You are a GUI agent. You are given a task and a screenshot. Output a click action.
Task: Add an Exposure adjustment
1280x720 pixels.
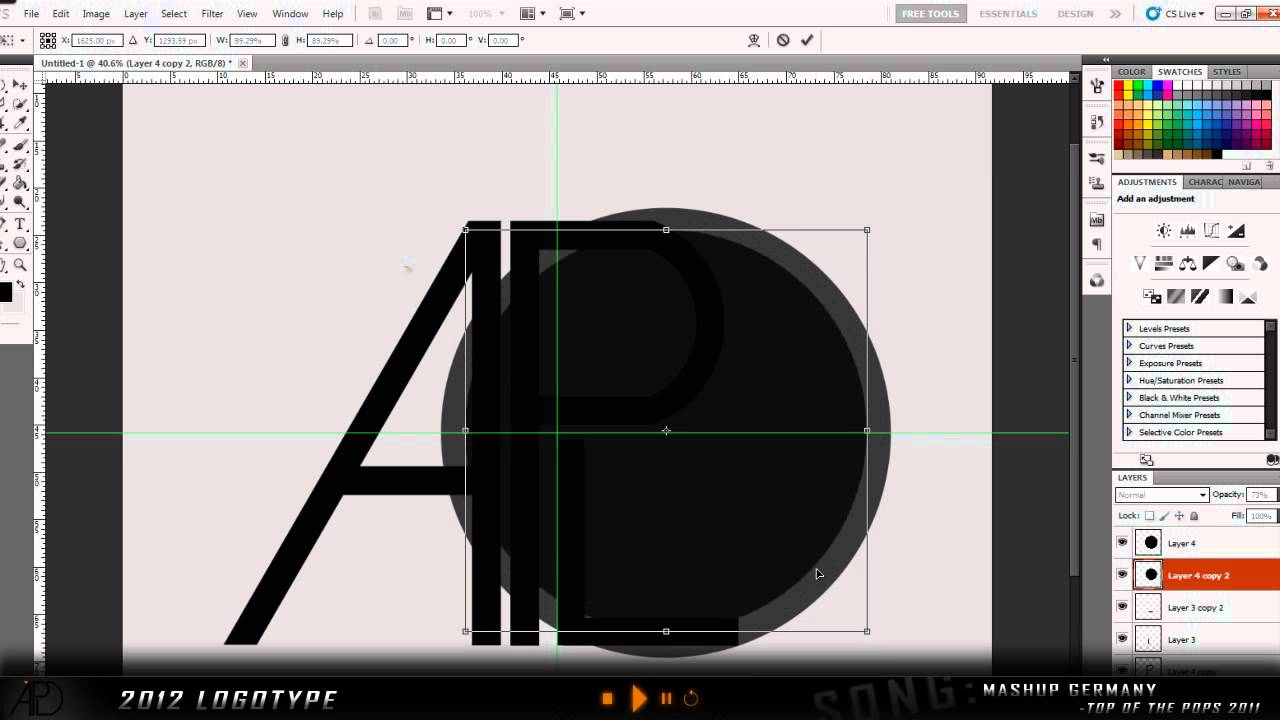(x=1236, y=231)
